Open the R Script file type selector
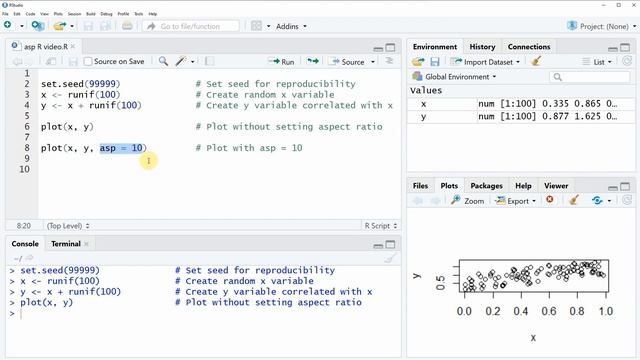Viewport: 640px width, 360px height. coord(380,226)
